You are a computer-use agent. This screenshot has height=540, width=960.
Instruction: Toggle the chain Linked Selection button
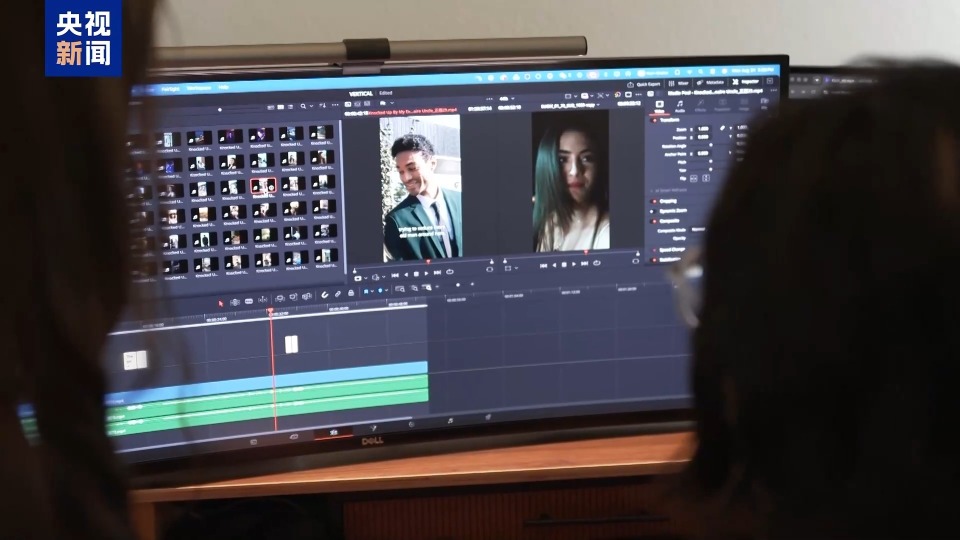[337, 294]
